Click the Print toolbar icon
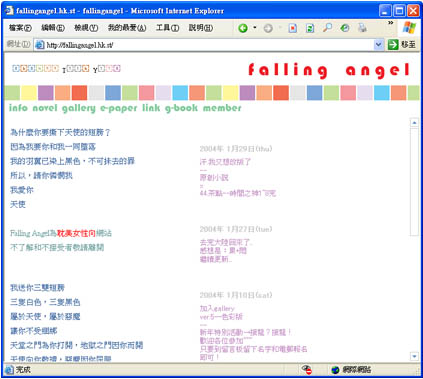 pos(362,28)
